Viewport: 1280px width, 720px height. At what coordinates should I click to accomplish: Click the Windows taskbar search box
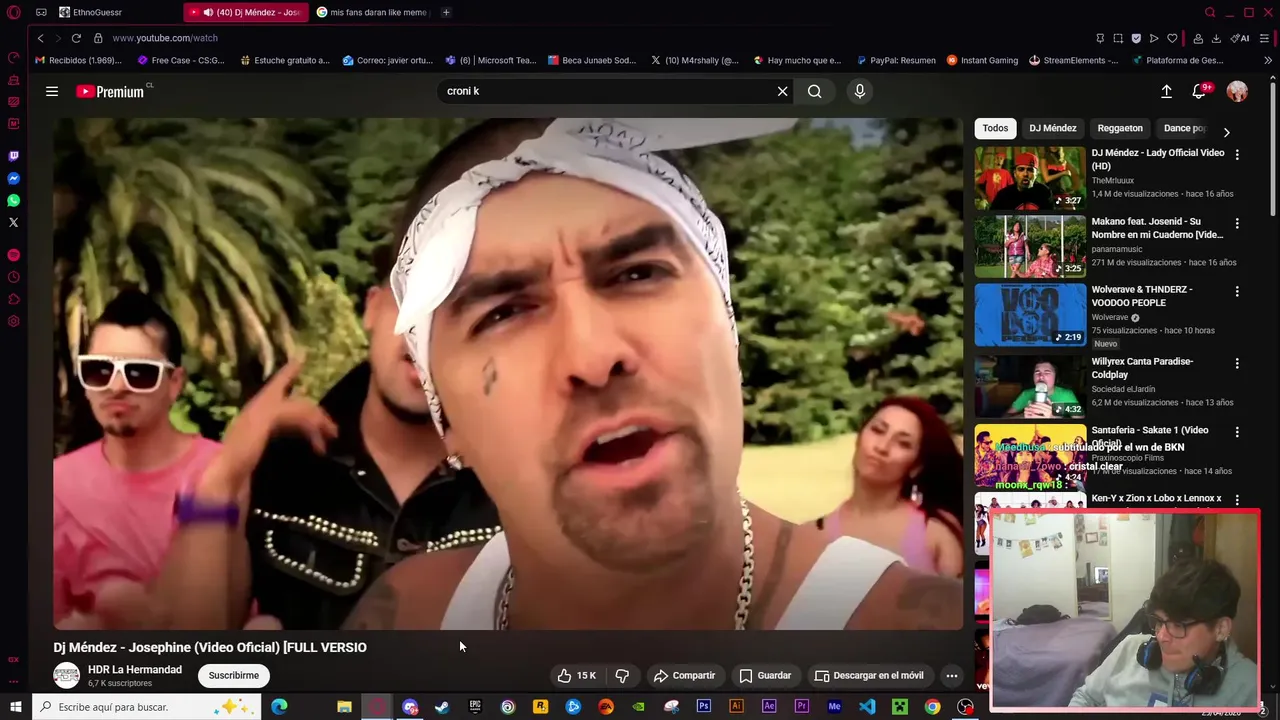[x=147, y=707]
